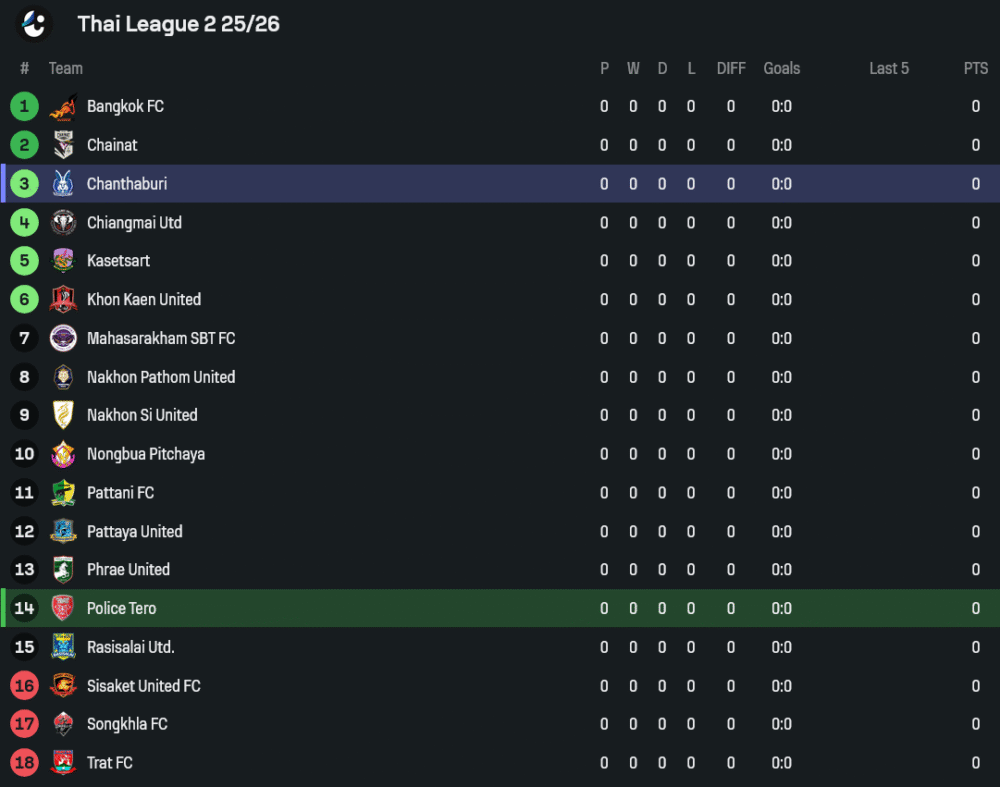Open the Nongbua Pitchaya team link
Viewport: 1000px width, 787px height.
(x=146, y=454)
